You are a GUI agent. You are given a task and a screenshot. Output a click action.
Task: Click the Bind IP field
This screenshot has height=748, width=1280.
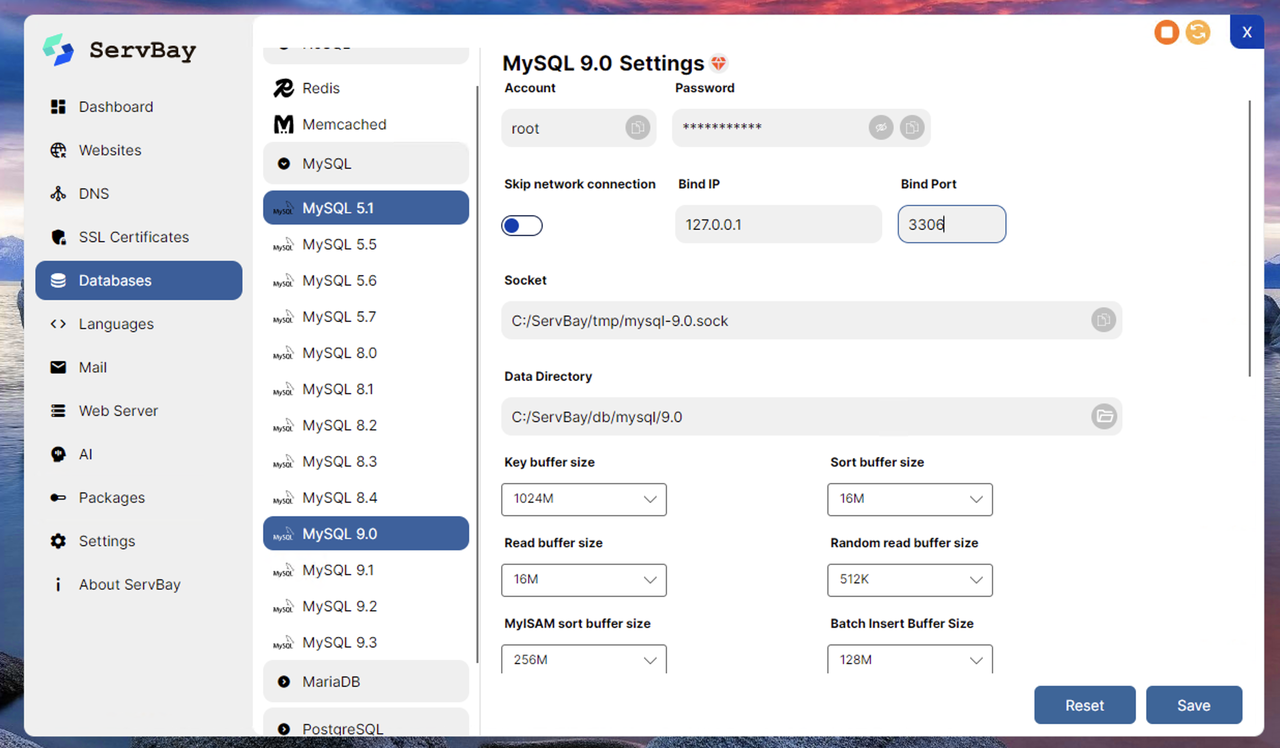(778, 224)
